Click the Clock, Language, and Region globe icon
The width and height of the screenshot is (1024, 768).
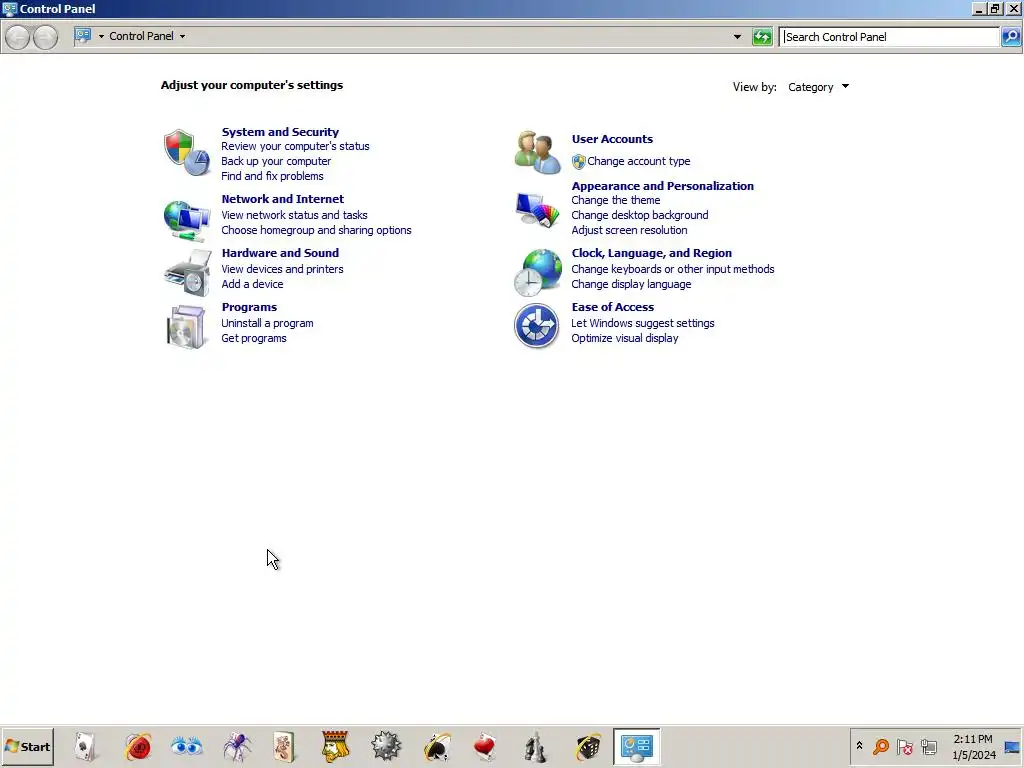pyautogui.click(x=537, y=272)
